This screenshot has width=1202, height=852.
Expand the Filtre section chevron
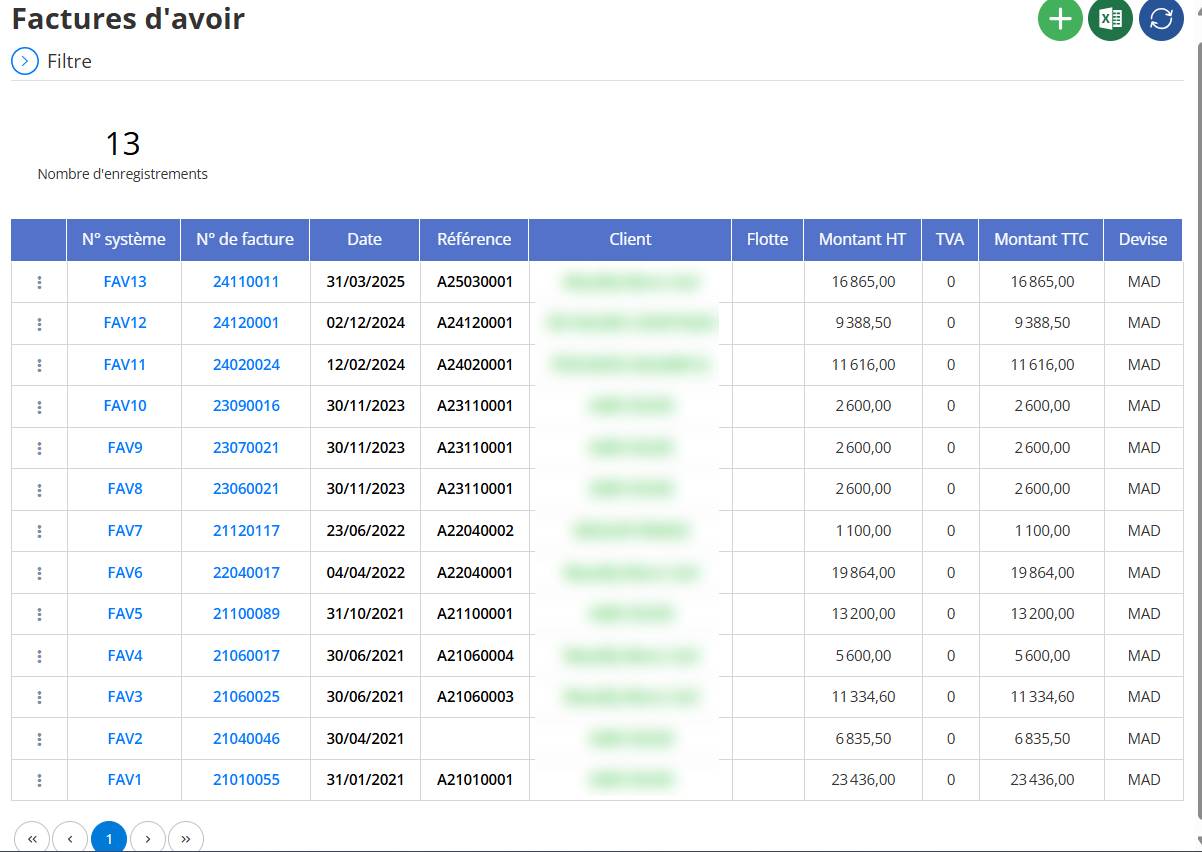[25, 61]
